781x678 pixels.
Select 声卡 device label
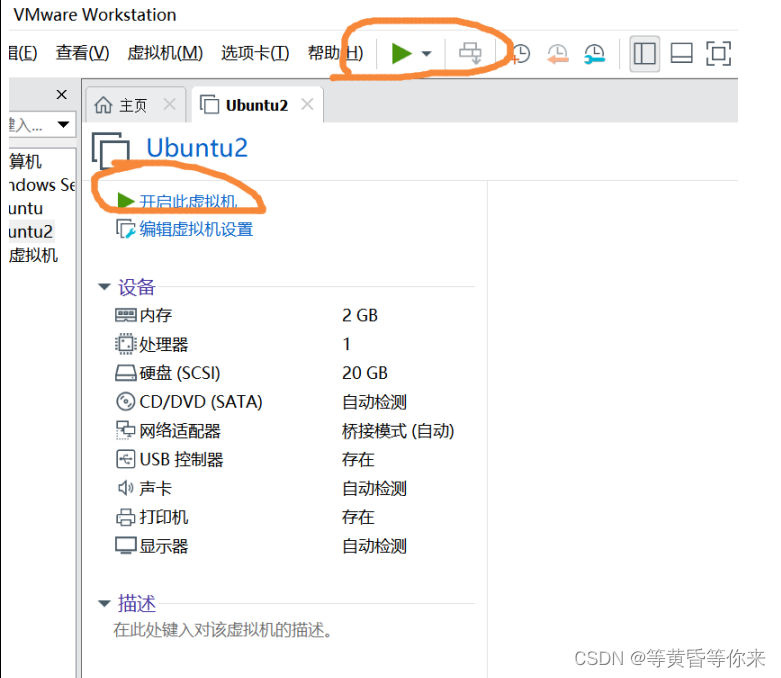coord(155,488)
